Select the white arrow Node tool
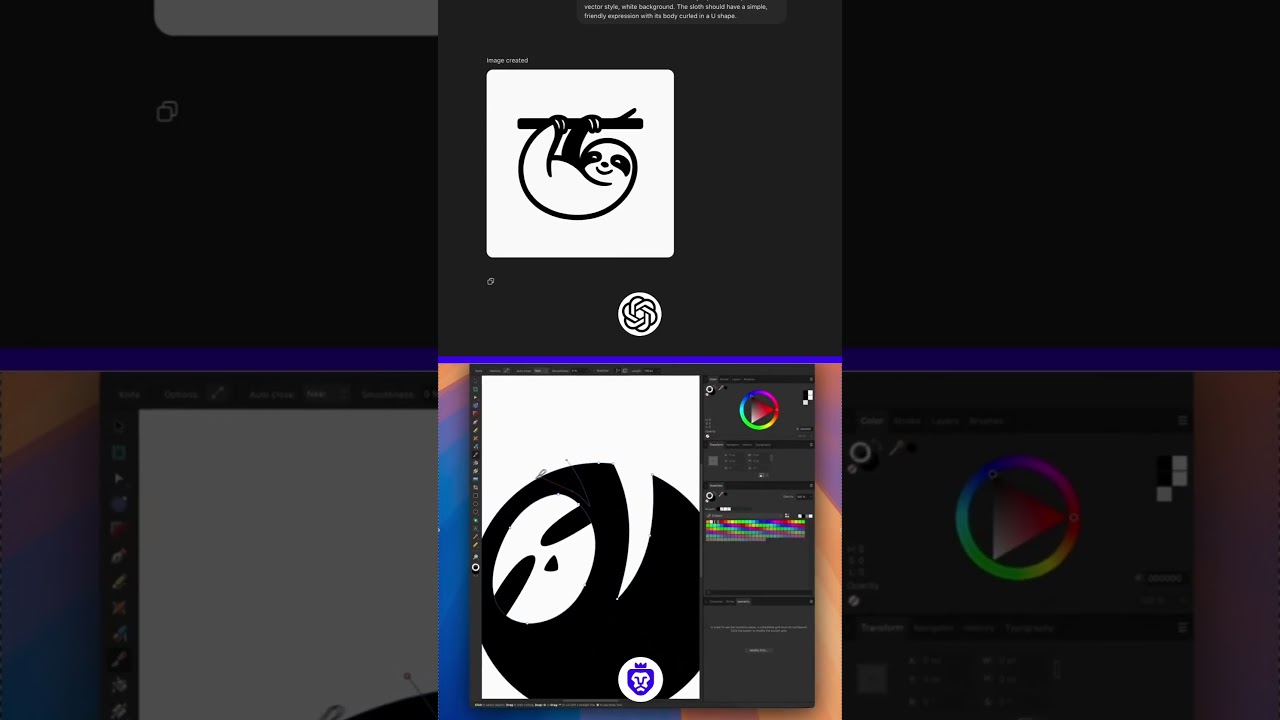 coord(475,397)
